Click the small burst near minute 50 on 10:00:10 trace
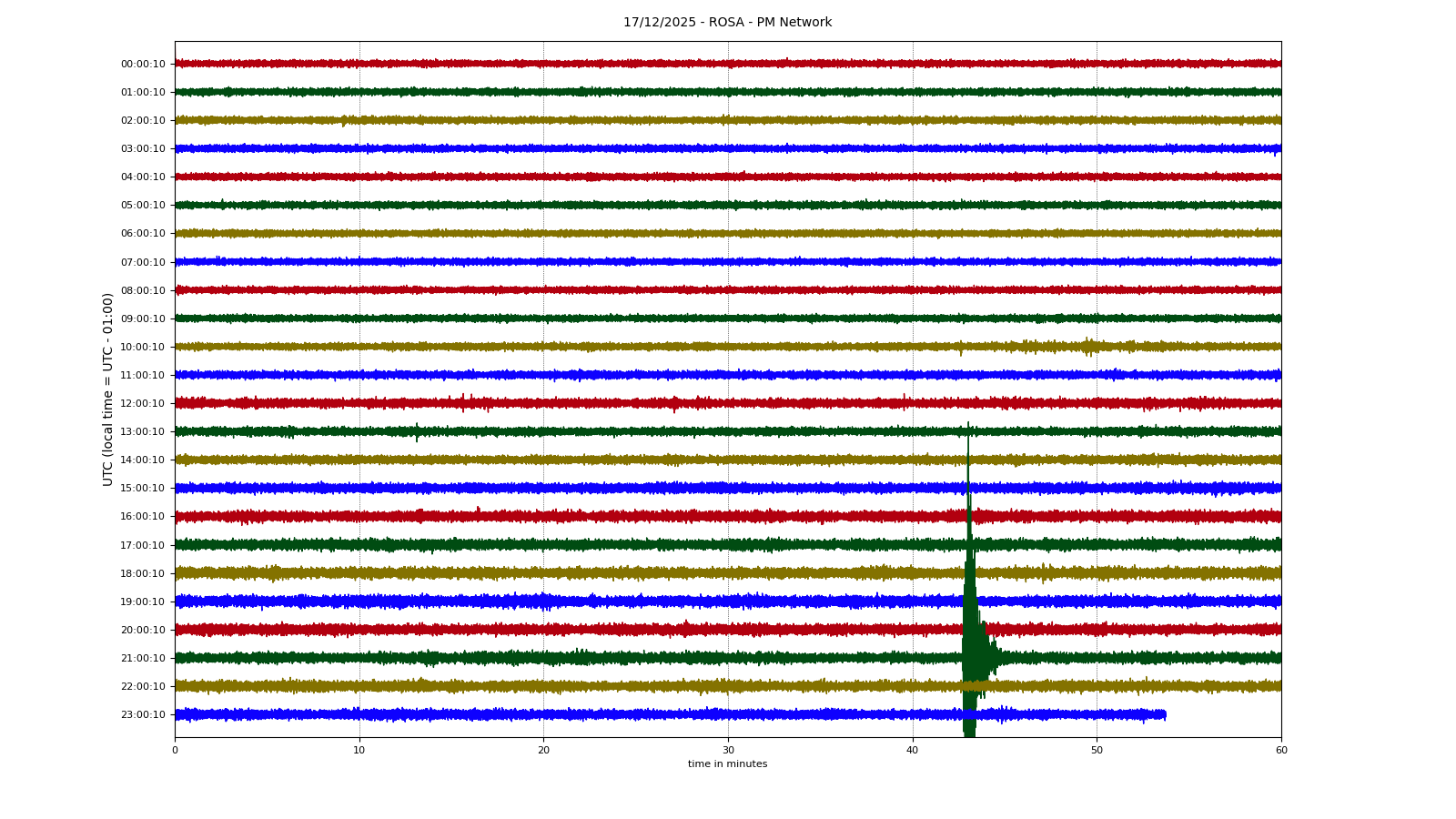 click(x=1088, y=347)
